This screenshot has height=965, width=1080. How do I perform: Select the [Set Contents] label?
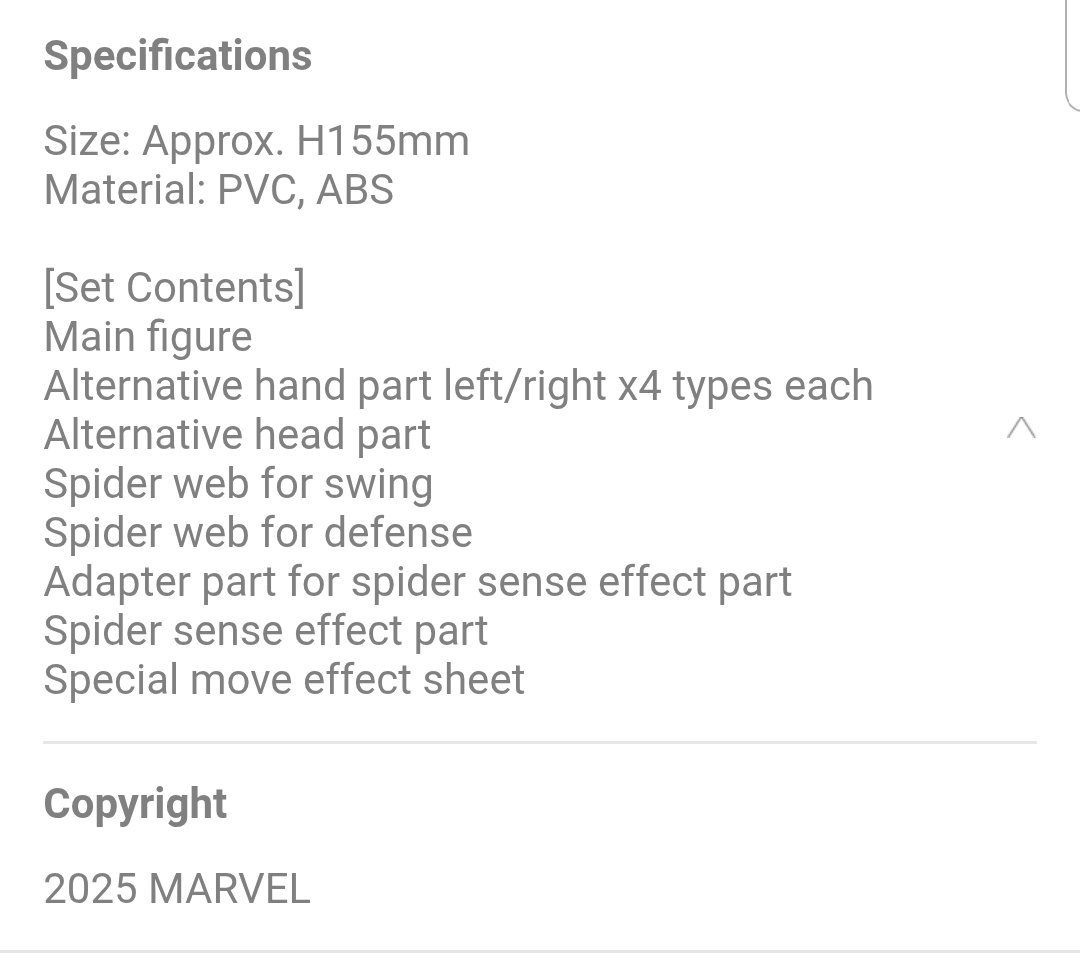coord(174,288)
